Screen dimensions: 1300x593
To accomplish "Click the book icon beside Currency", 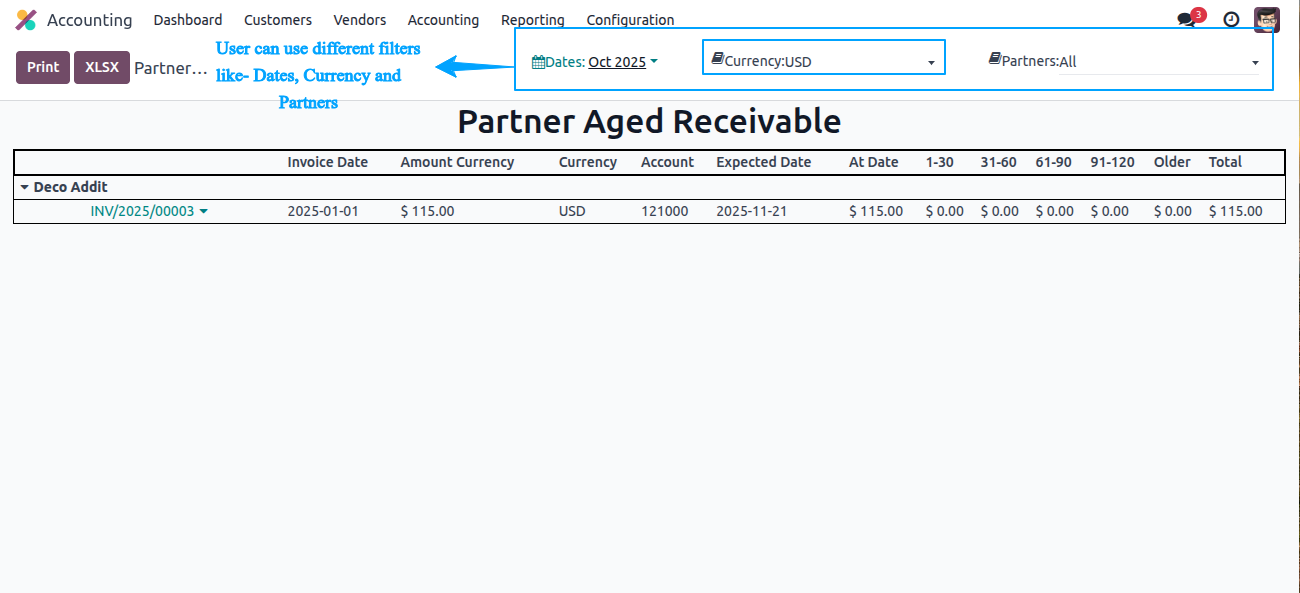I will pos(717,60).
